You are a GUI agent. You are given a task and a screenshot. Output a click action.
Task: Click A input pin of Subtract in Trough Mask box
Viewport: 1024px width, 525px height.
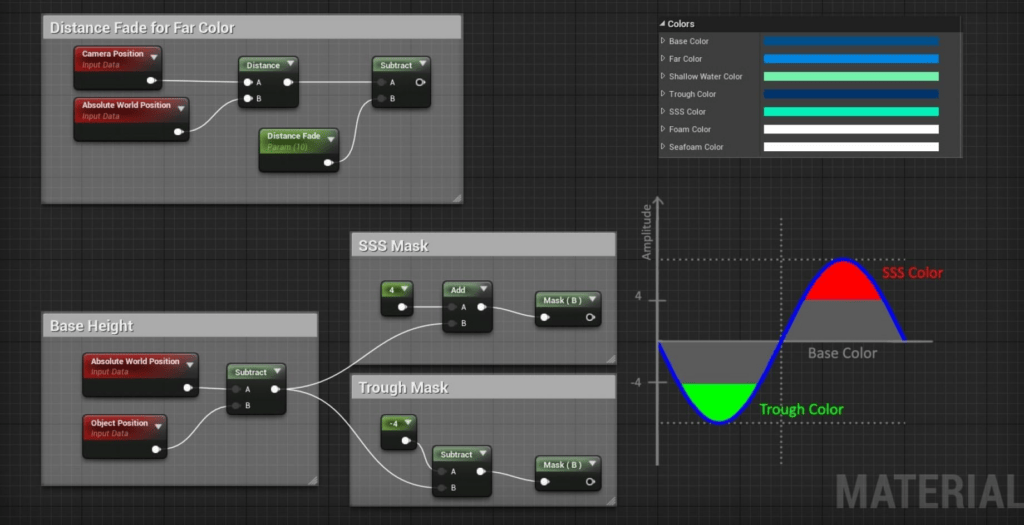coord(441,471)
